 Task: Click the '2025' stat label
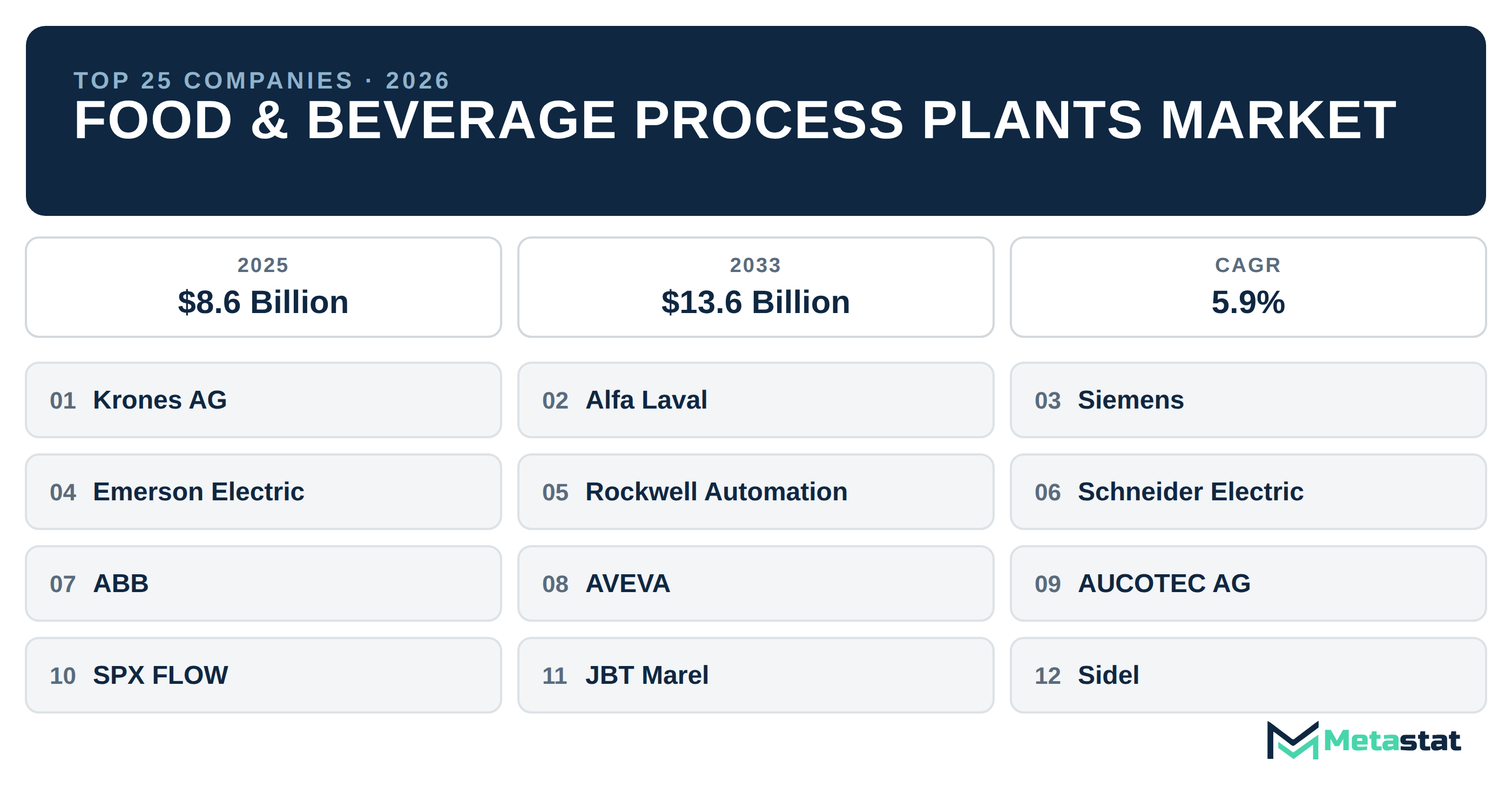[263, 265]
